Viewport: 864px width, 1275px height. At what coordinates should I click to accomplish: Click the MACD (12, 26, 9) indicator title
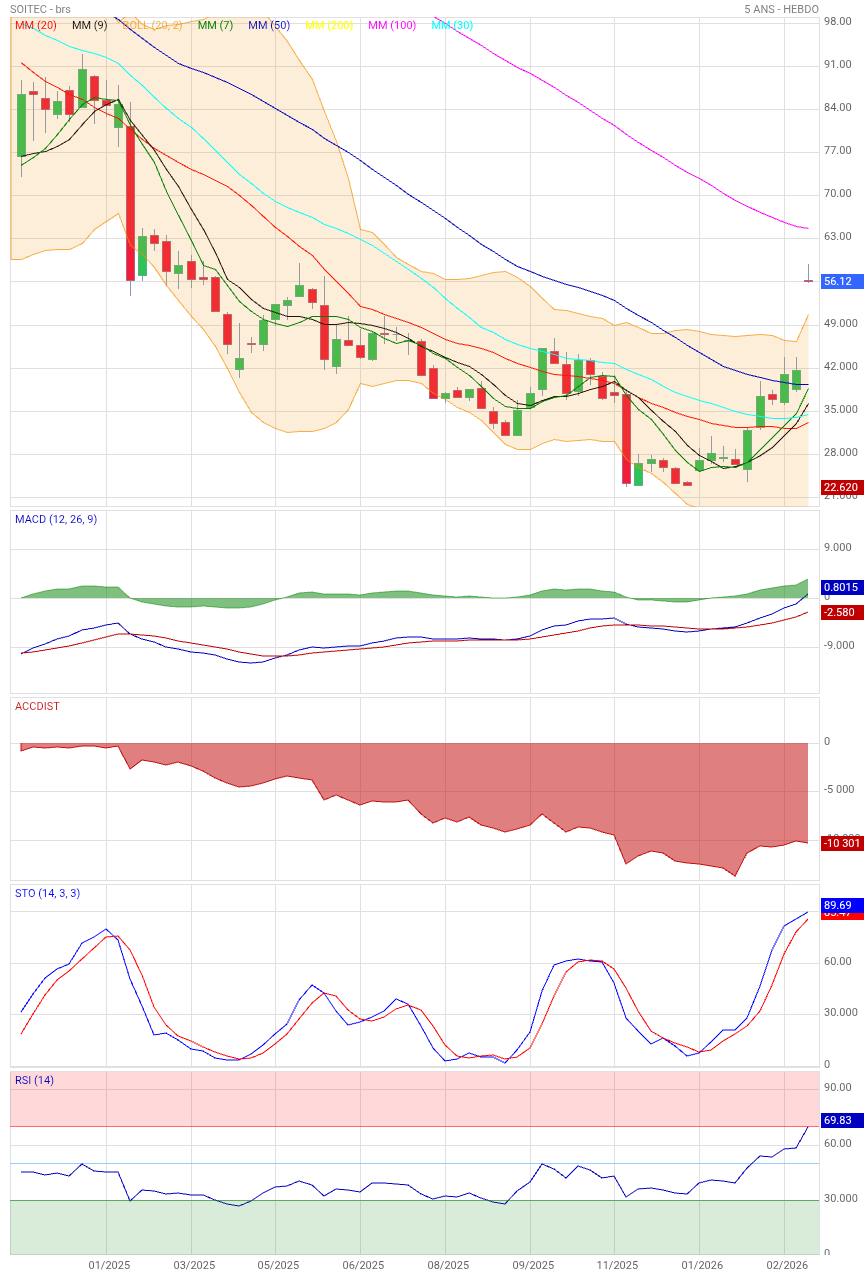[56, 519]
